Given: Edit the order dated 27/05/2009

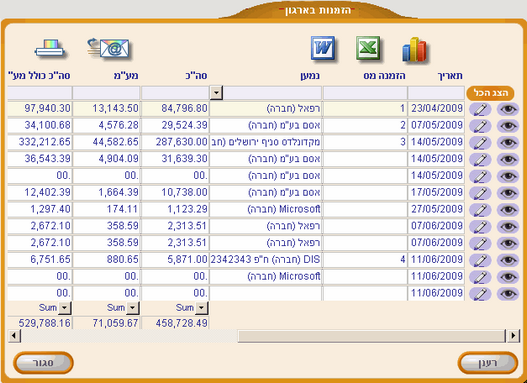Looking at the screenshot, I should tap(481, 210).
